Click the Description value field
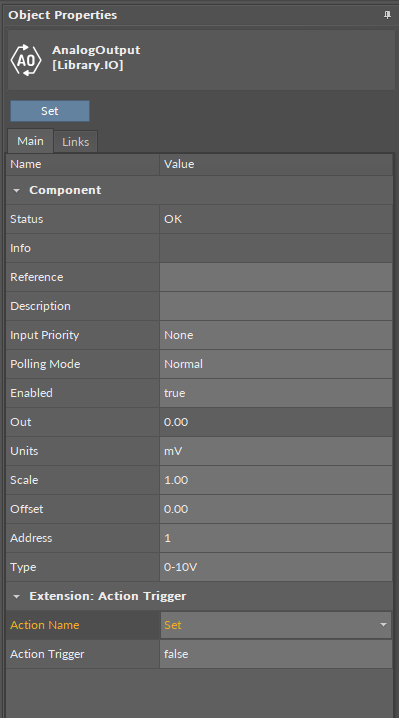This screenshot has width=399, height=718. [276, 306]
